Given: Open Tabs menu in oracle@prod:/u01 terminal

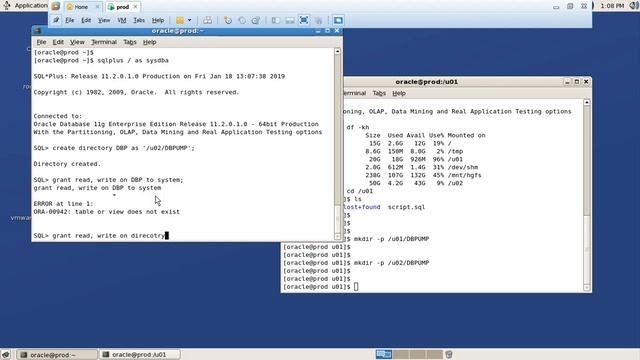Looking at the screenshot, I should click(x=379, y=93).
